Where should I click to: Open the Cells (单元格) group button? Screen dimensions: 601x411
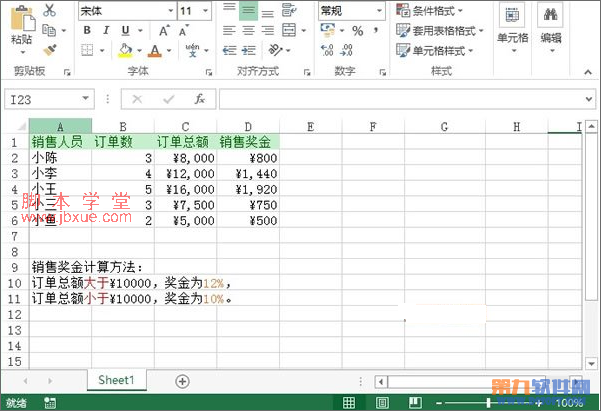512,29
